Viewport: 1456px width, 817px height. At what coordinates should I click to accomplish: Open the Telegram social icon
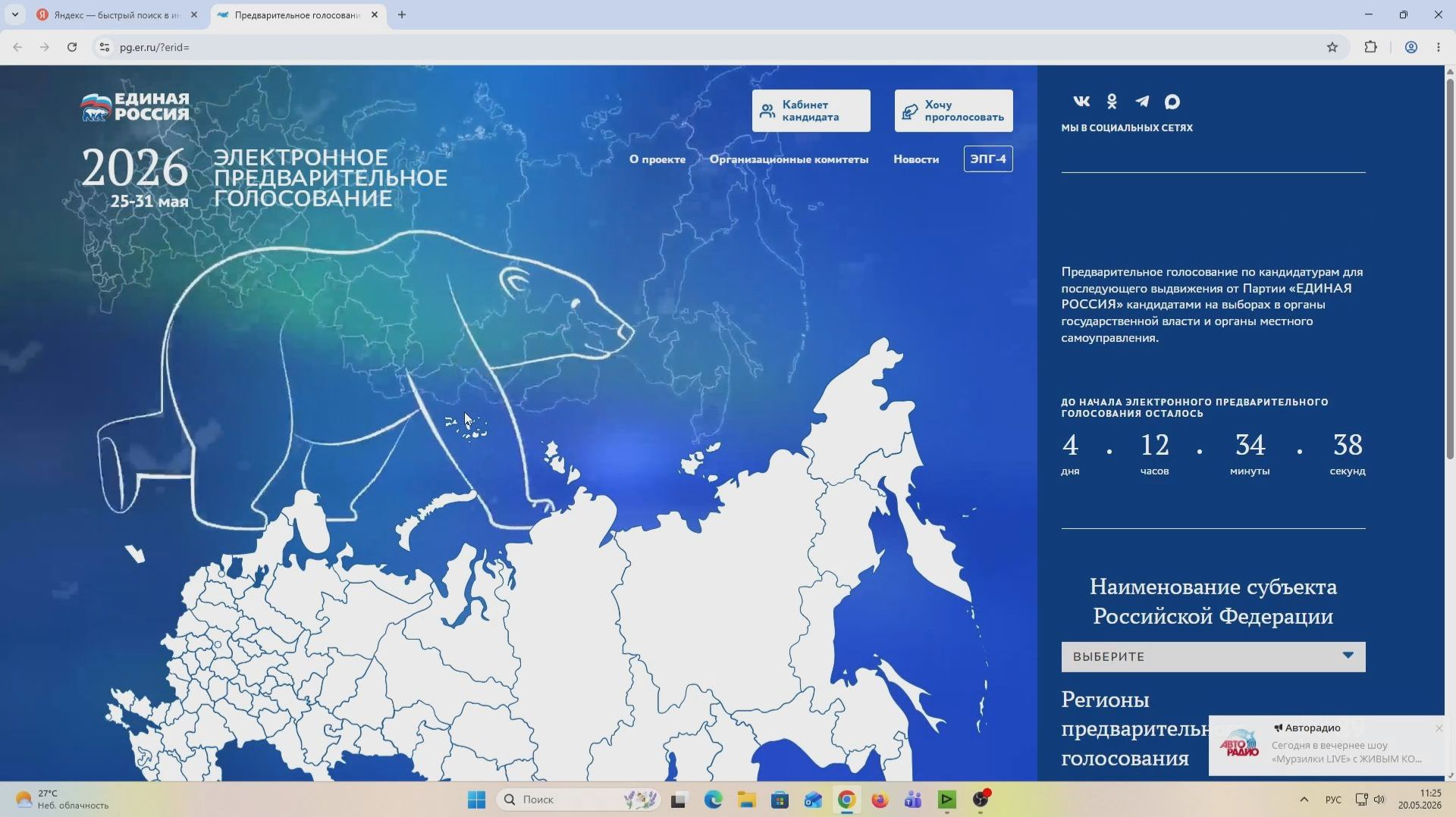pyautogui.click(x=1142, y=101)
